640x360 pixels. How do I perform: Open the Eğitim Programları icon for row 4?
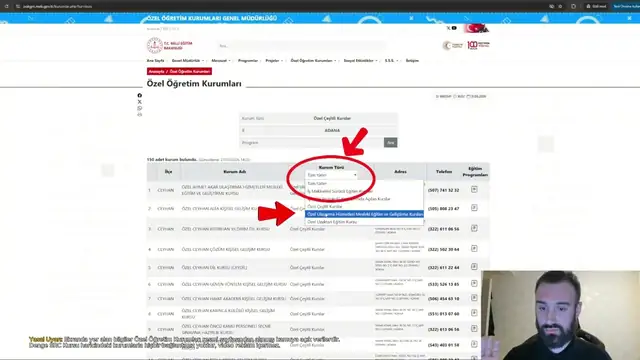[474, 248]
